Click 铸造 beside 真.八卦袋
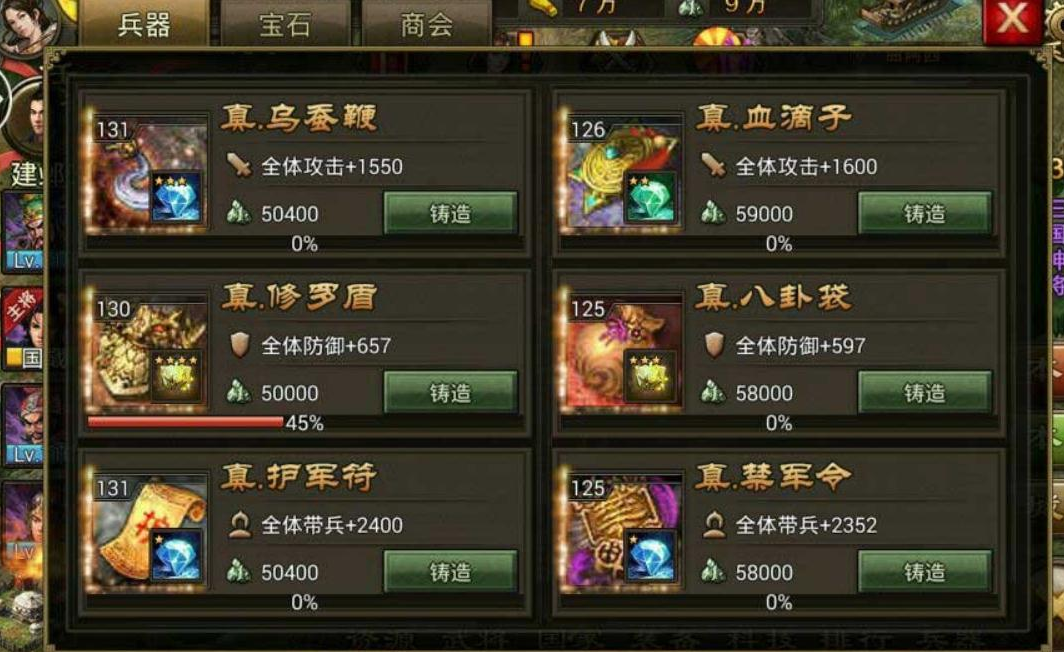This screenshot has width=1064, height=652. pos(924,392)
